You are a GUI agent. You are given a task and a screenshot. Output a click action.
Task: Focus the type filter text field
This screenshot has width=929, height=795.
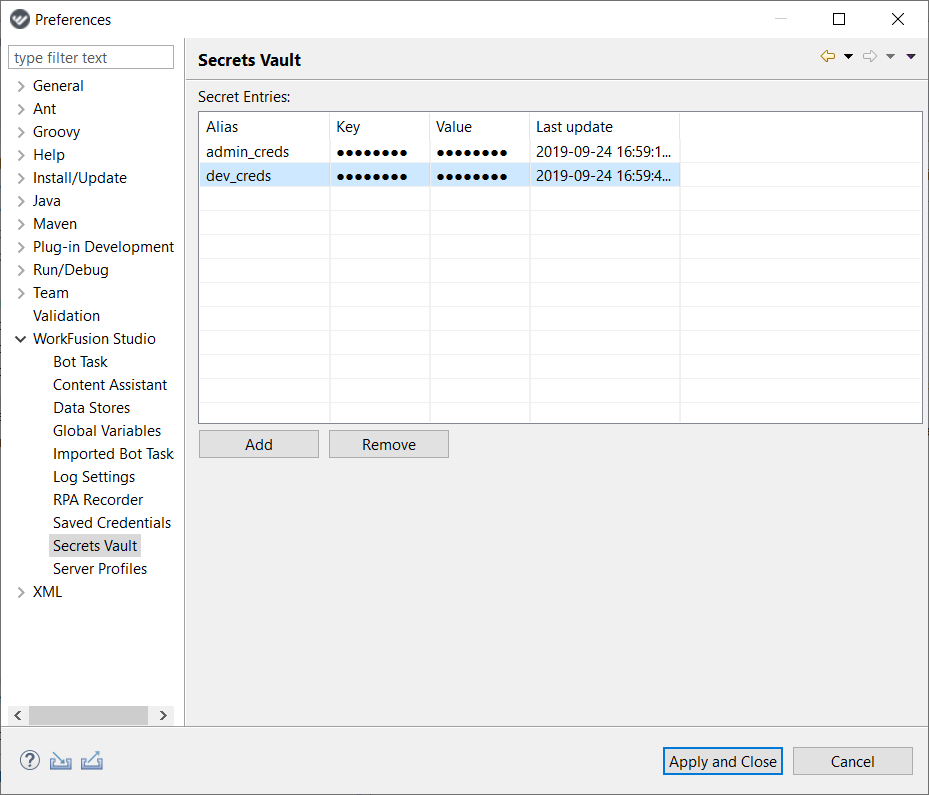[x=91, y=57]
